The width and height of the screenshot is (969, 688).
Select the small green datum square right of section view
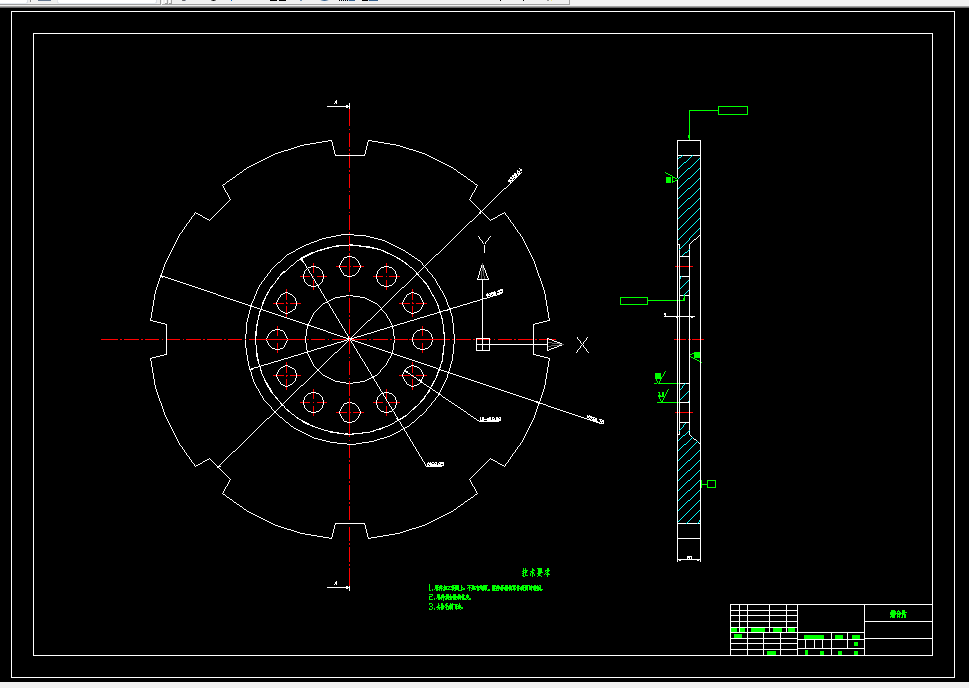pyautogui.click(x=711, y=484)
